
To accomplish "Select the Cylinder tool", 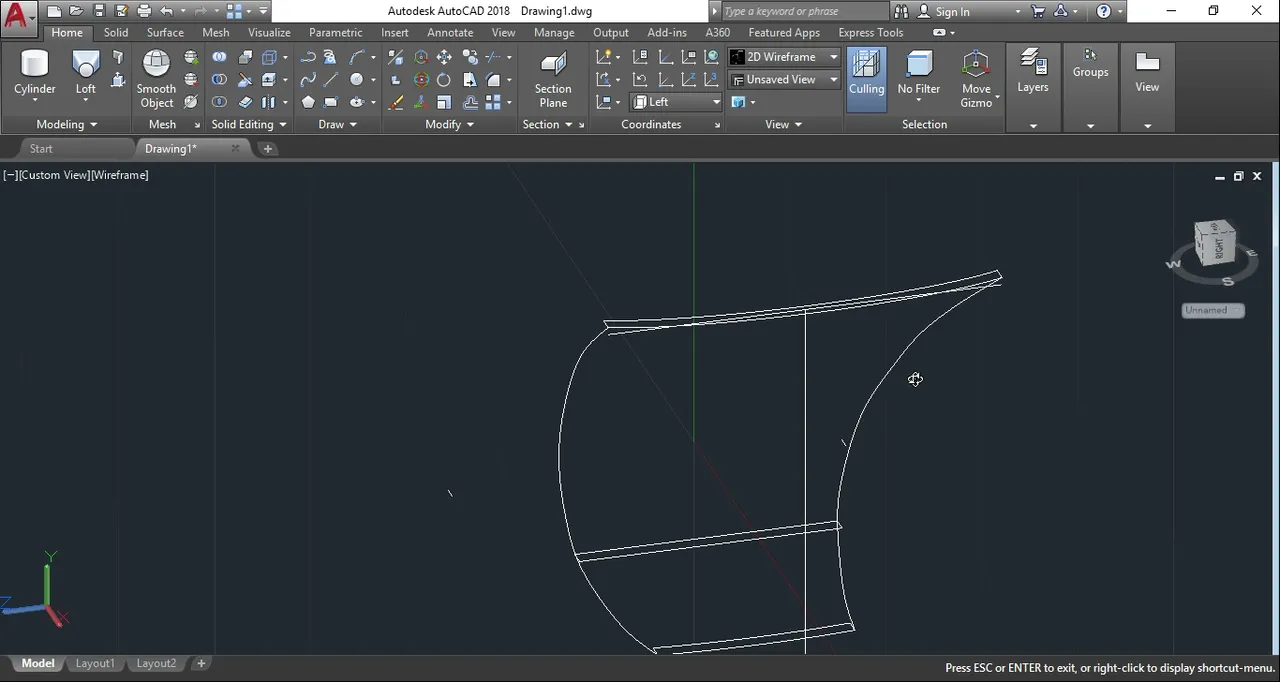I will tap(35, 74).
